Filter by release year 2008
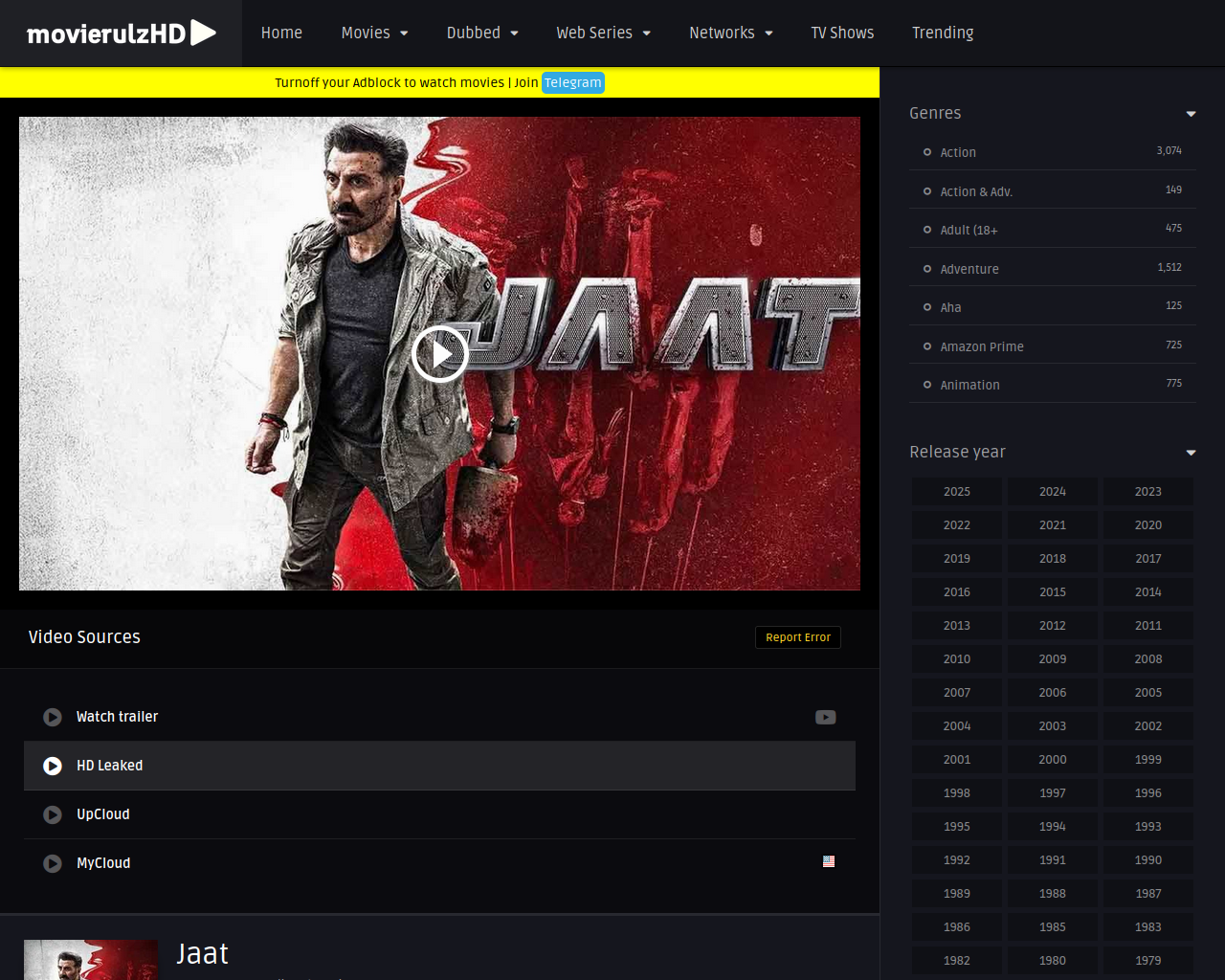 (1148, 659)
